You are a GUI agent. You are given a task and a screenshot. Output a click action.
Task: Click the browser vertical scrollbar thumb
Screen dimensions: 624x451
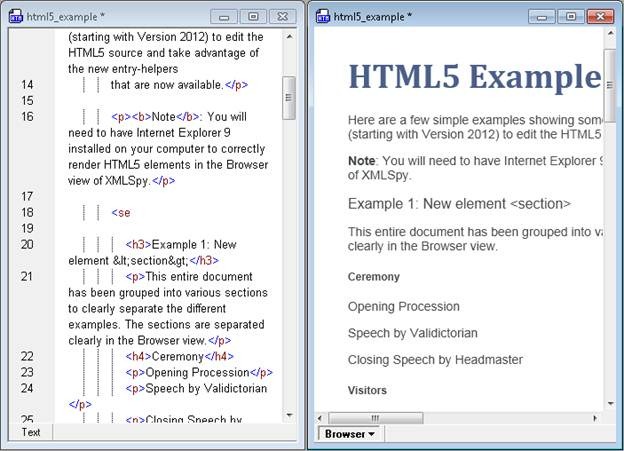[x=609, y=80]
